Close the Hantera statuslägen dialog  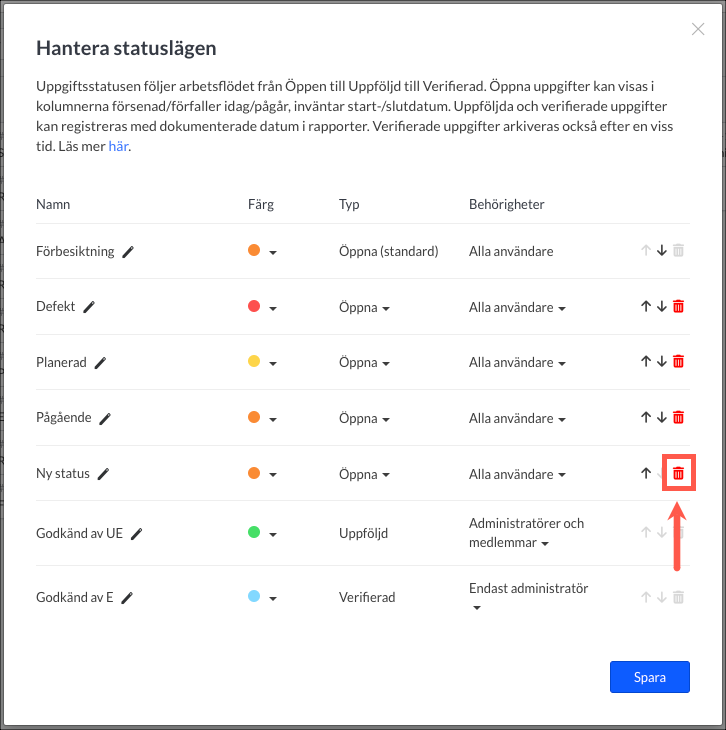pos(698,29)
